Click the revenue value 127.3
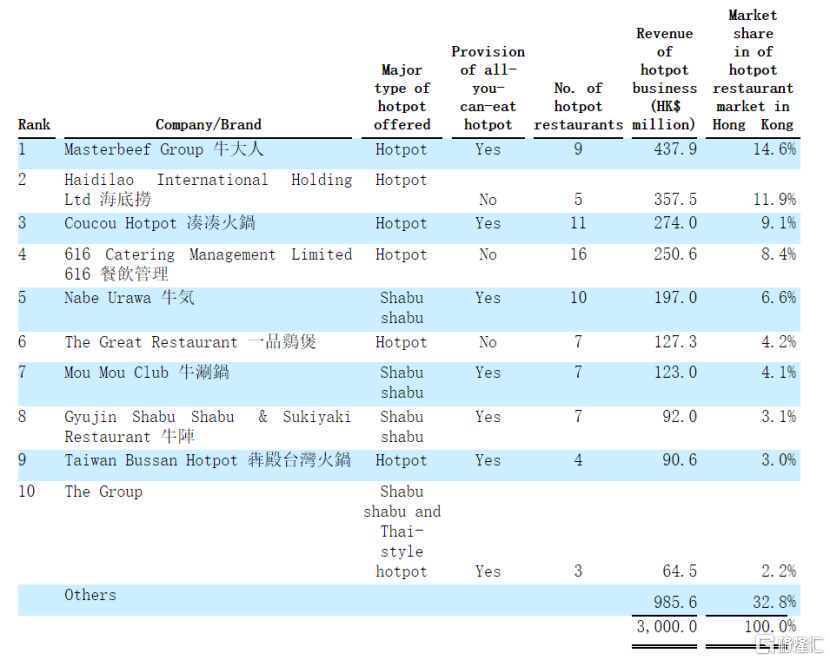 675,342
